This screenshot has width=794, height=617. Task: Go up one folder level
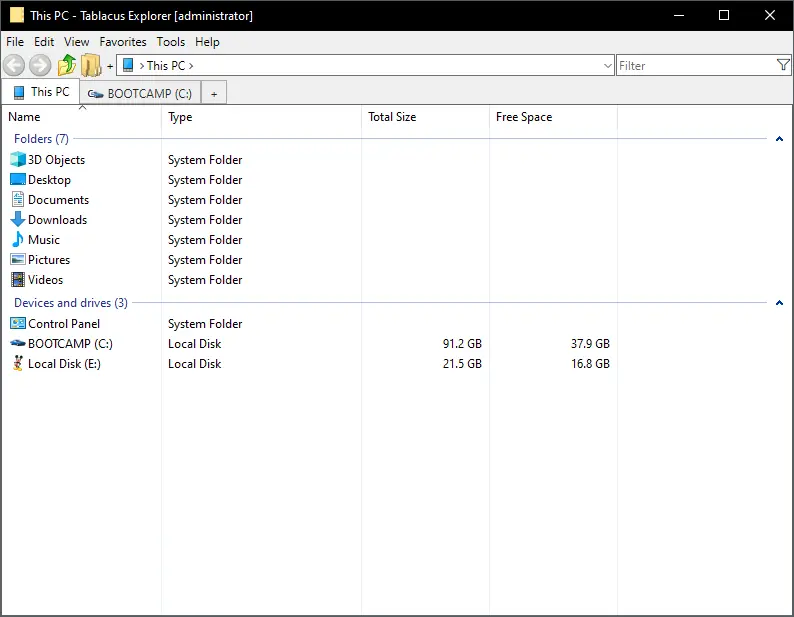coord(67,65)
